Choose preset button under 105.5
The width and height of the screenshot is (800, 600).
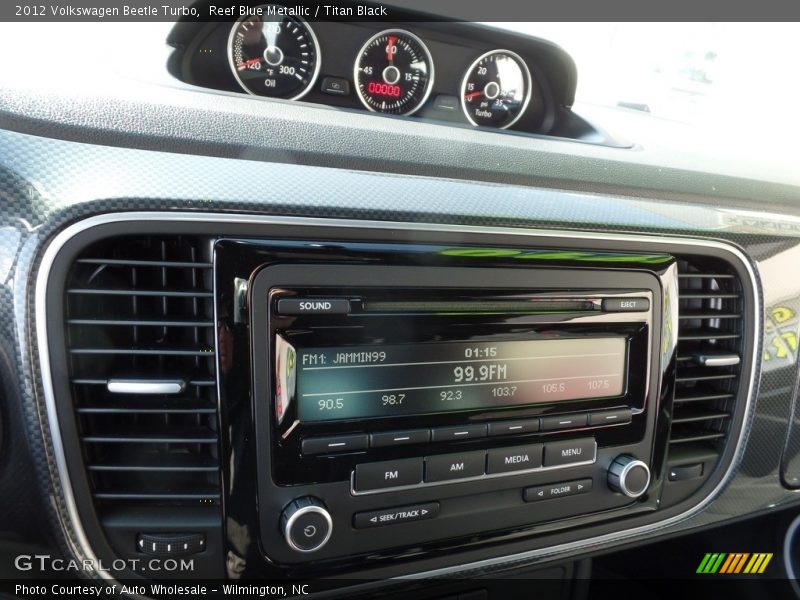pos(563,422)
